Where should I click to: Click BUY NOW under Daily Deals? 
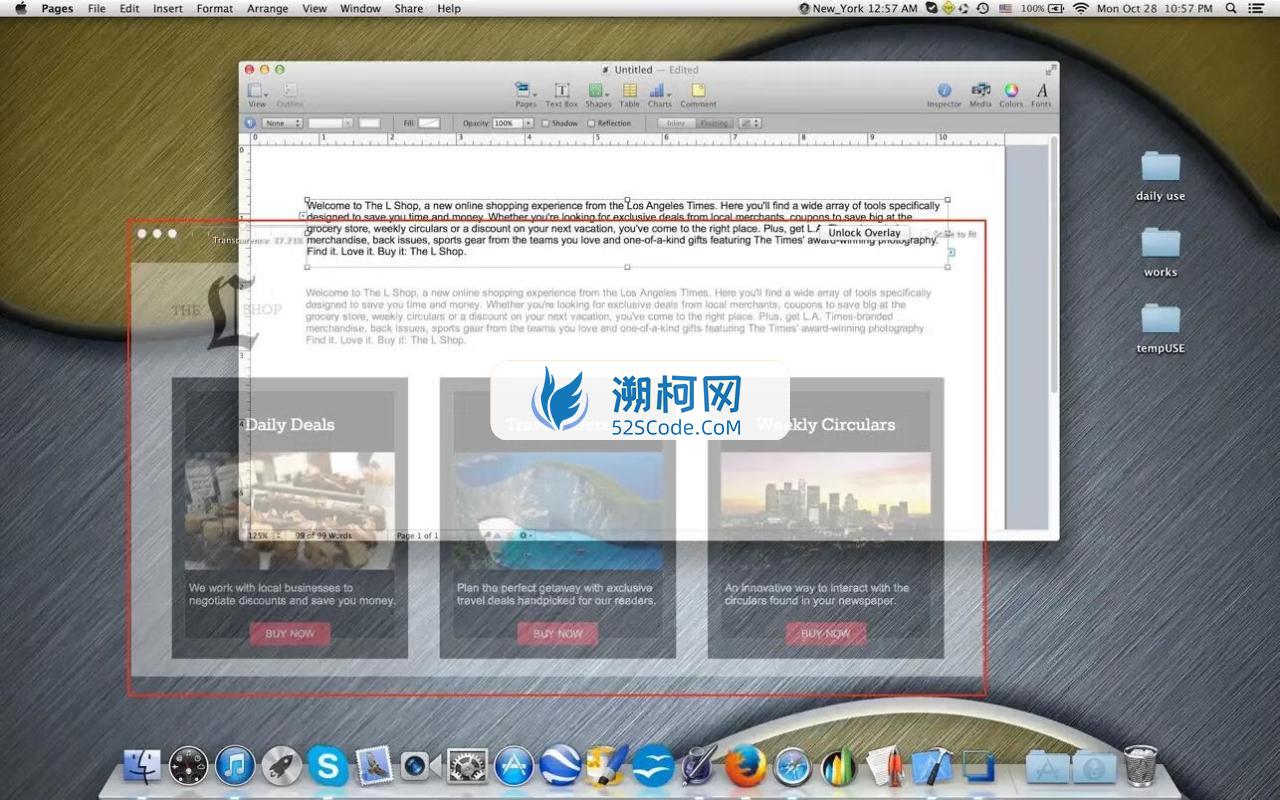[290, 633]
